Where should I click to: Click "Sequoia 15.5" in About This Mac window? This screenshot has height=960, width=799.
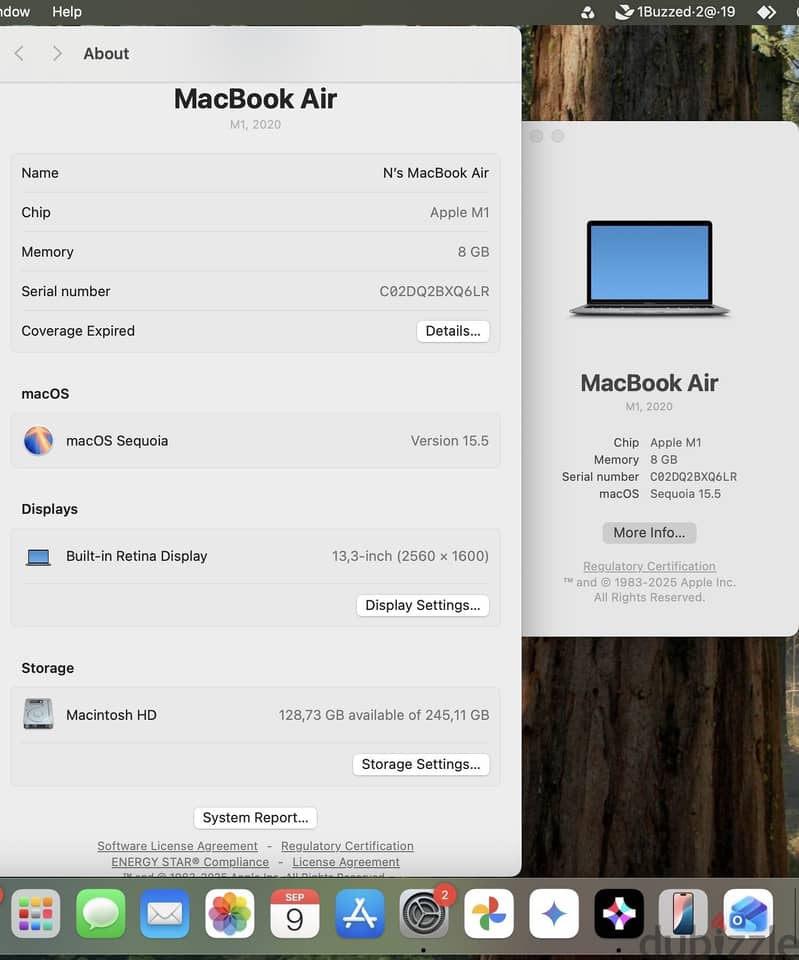point(685,494)
